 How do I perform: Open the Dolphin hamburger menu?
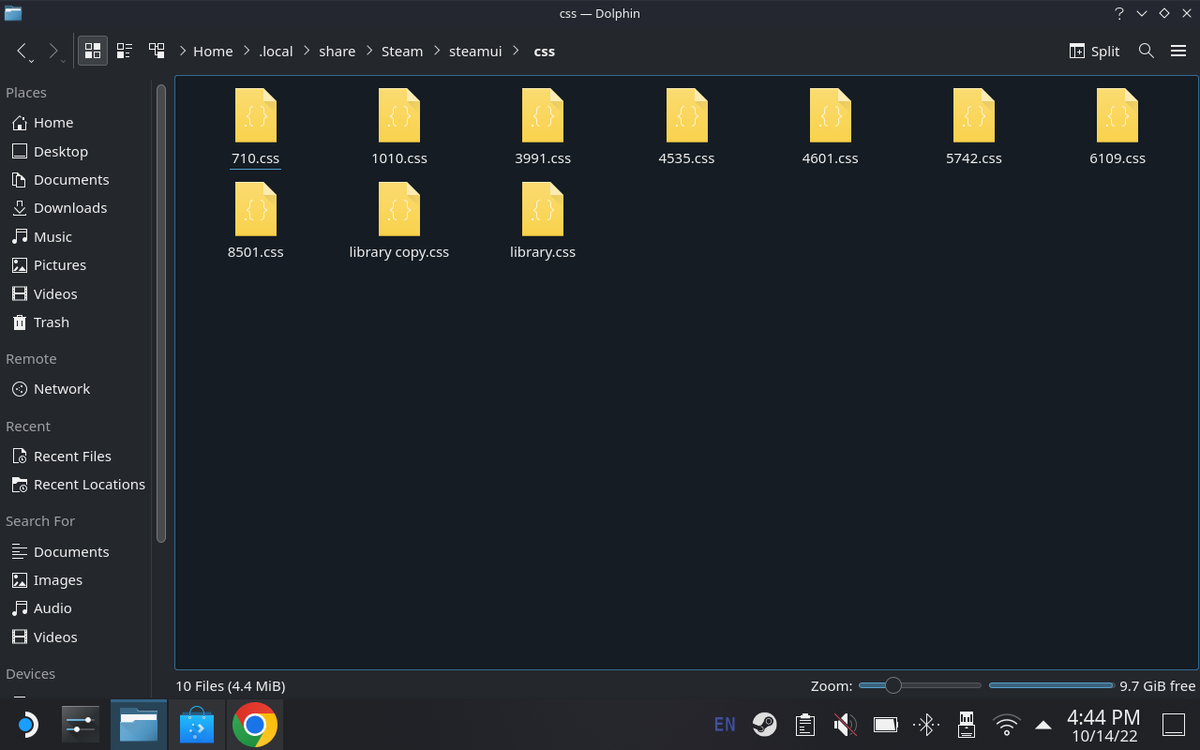pos(1178,50)
